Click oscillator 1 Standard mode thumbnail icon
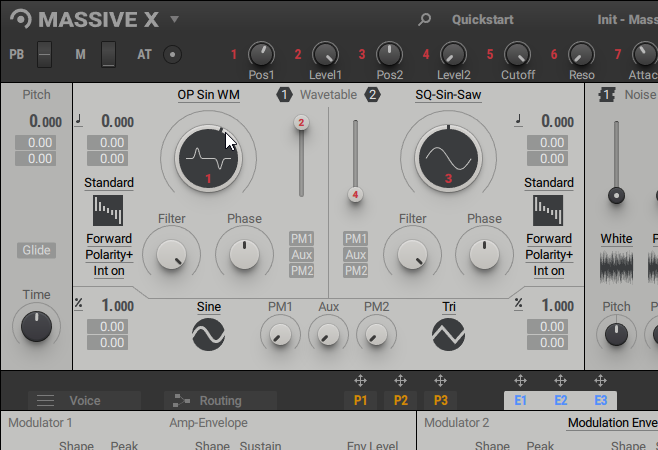Screen dimensions: 658x450 [108, 210]
